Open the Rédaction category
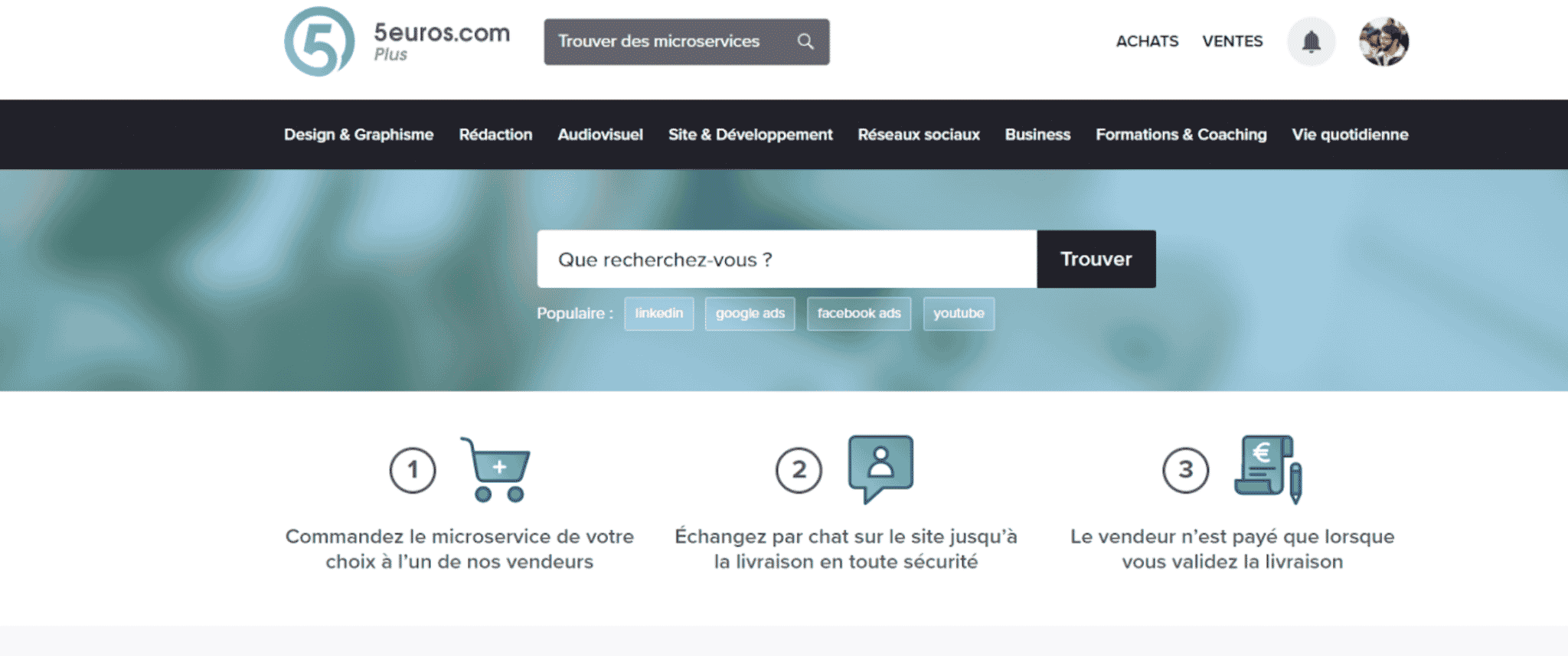 [495, 135]
